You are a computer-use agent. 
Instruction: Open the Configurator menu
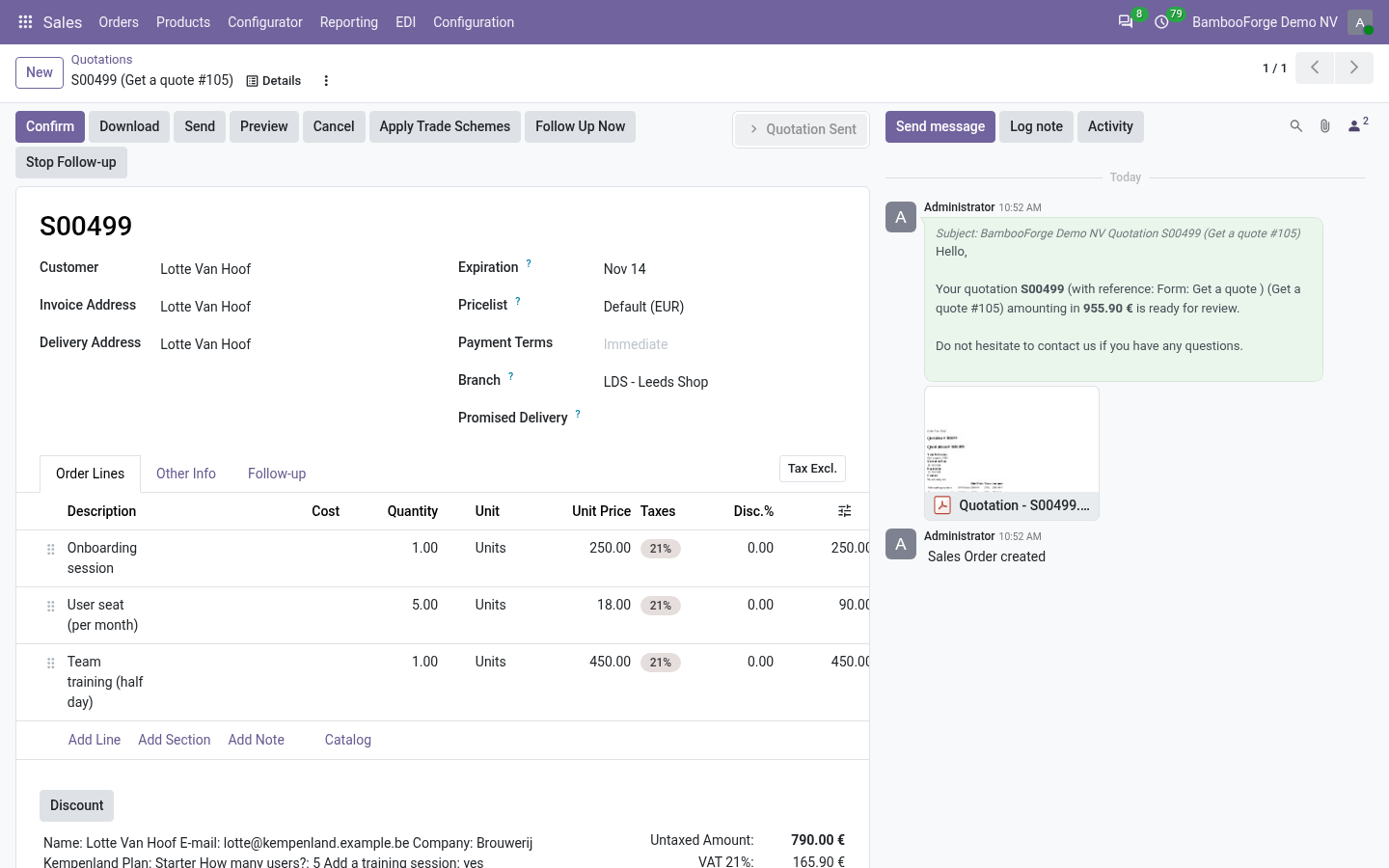point(265,22)
